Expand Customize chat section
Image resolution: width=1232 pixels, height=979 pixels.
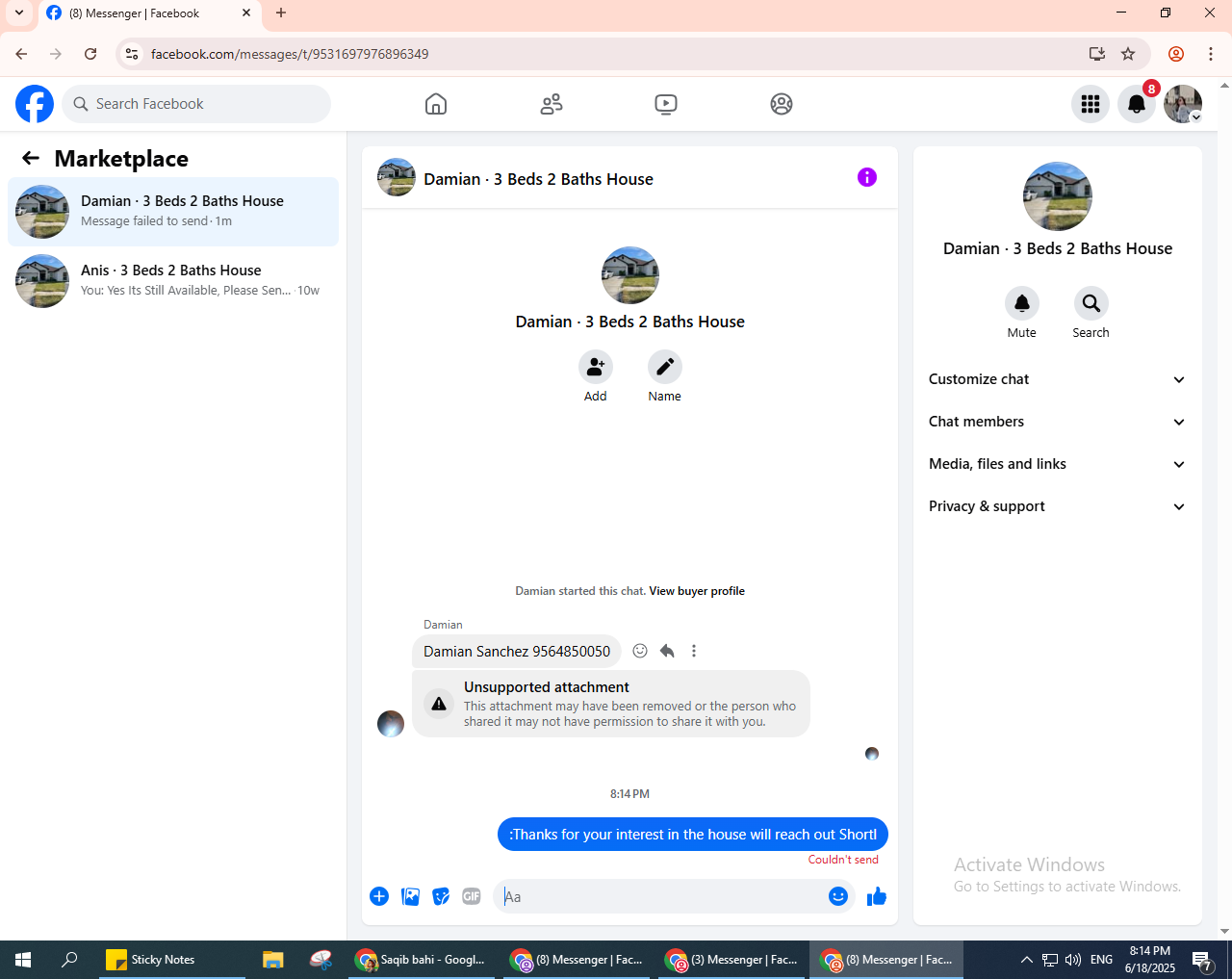pos(1057,379)
